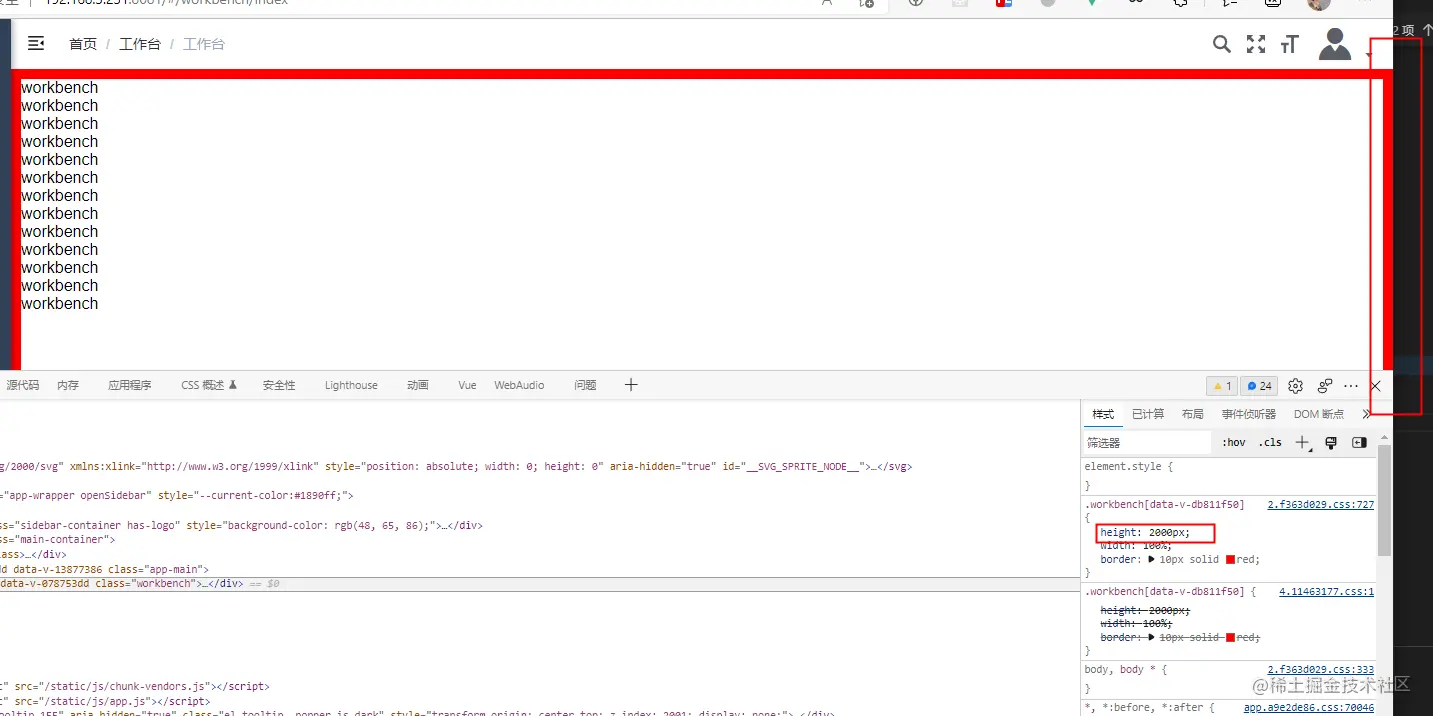This screenshot has width=1433, height=716.
Task: Select the 已计算 pane tab
Action: click(x=1148, y=414)
